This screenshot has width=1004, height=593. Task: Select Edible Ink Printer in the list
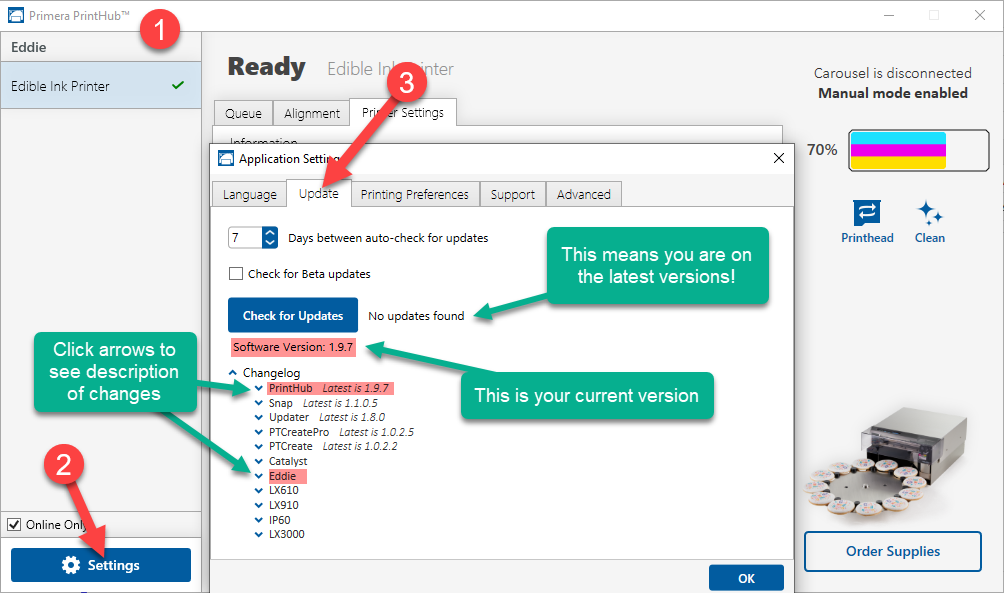pyautogui.click(x=101, y=85)
